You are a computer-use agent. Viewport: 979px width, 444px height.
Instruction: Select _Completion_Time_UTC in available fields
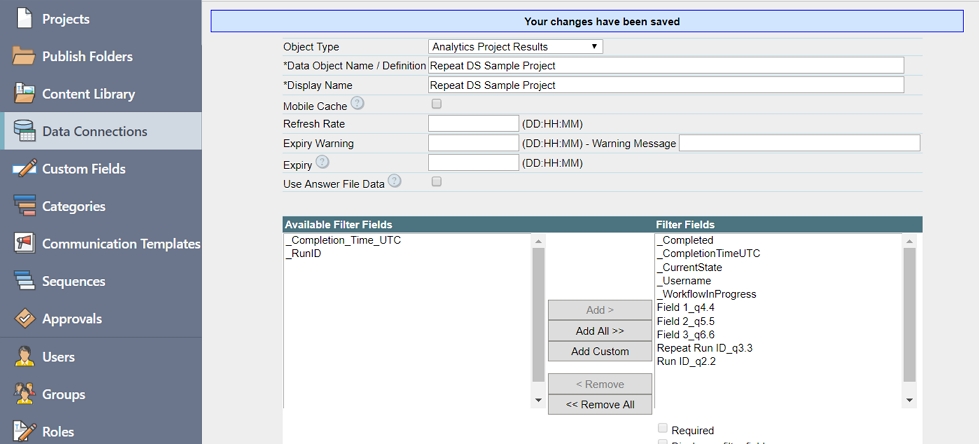click(x=343, y=240)
